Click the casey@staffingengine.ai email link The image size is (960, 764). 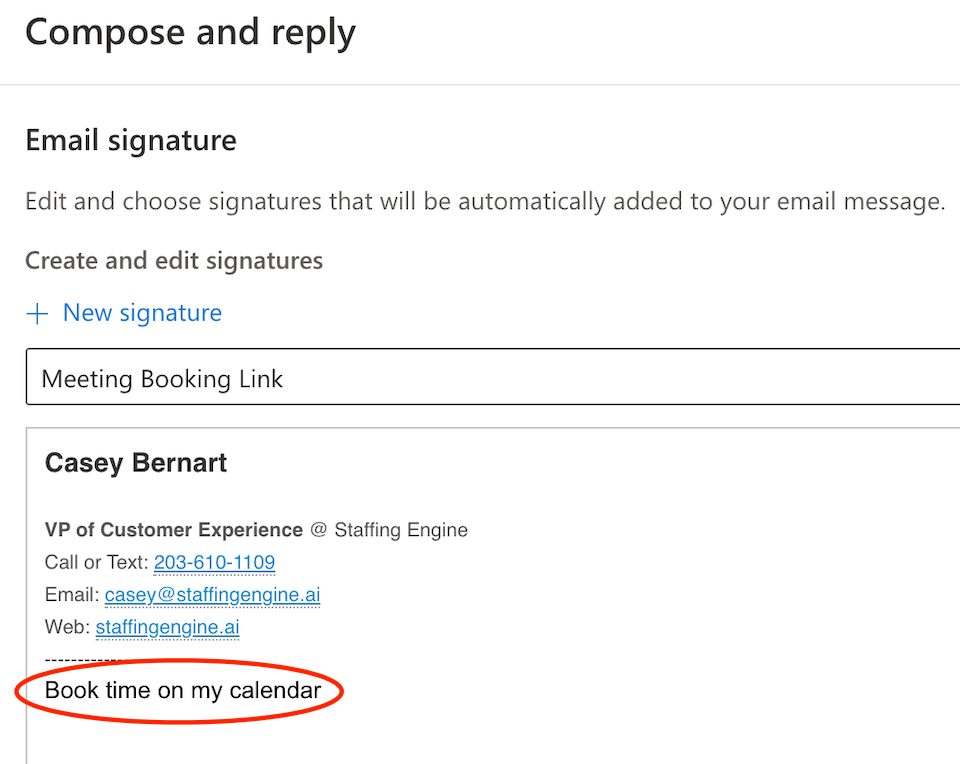point(212,595)
